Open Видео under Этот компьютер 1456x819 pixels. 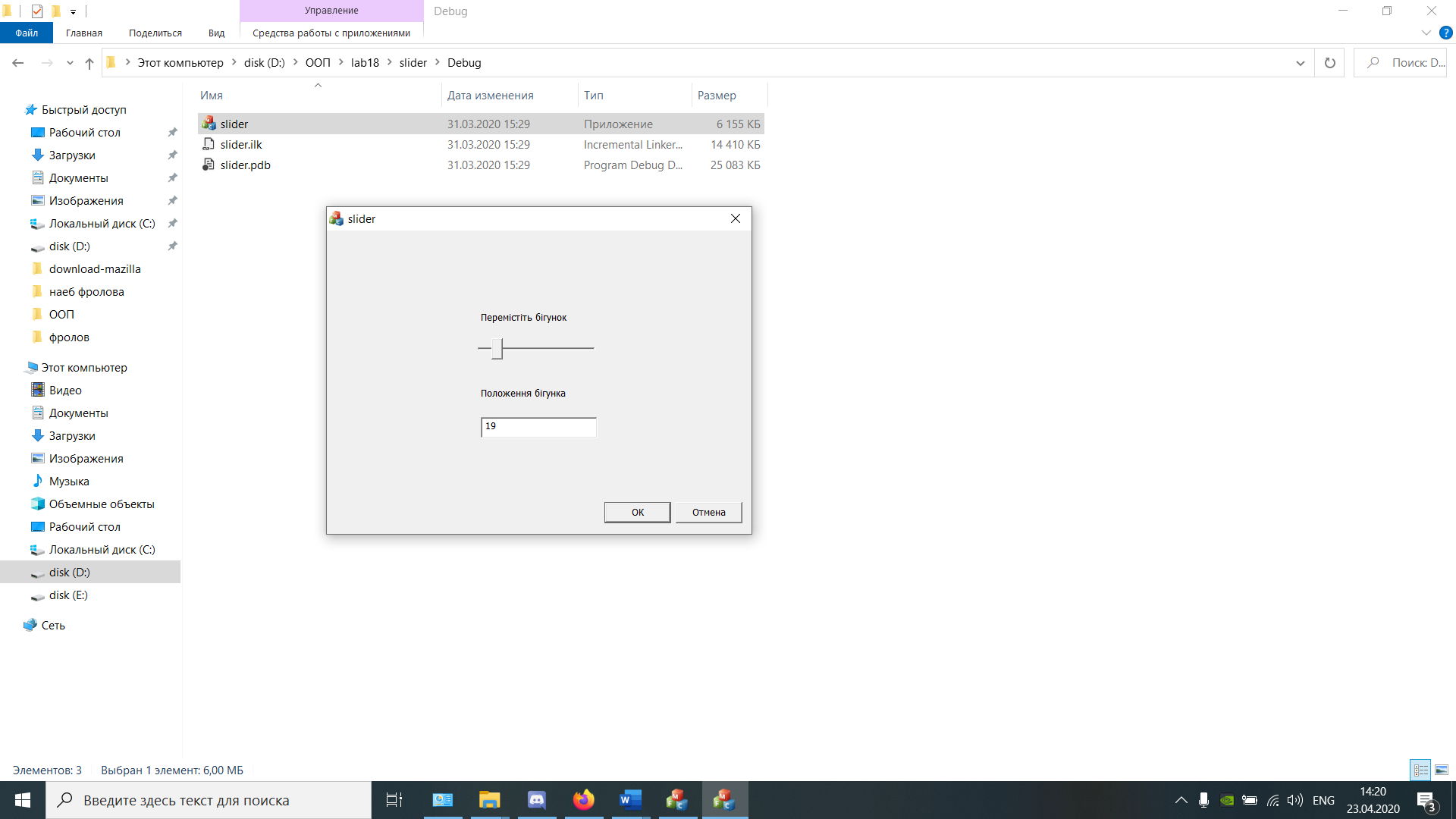coord(65,391)
